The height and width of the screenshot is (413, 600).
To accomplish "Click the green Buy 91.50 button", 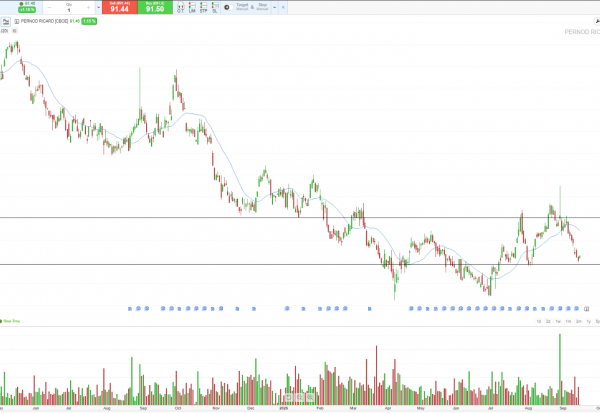I will pos(155,8).
